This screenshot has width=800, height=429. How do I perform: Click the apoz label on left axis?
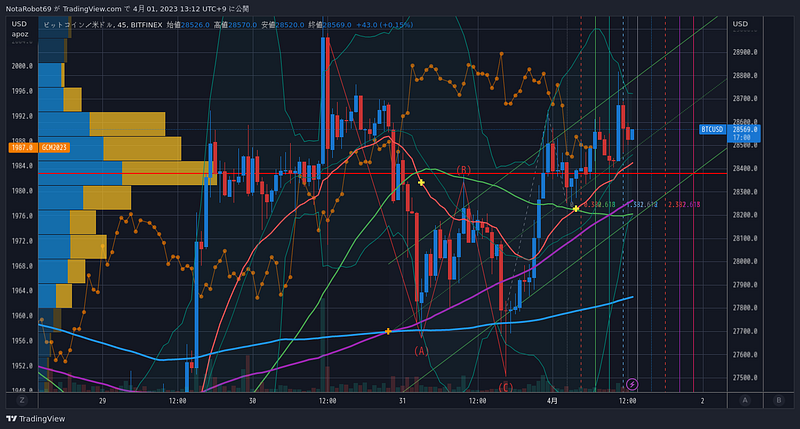pos(20,34)
